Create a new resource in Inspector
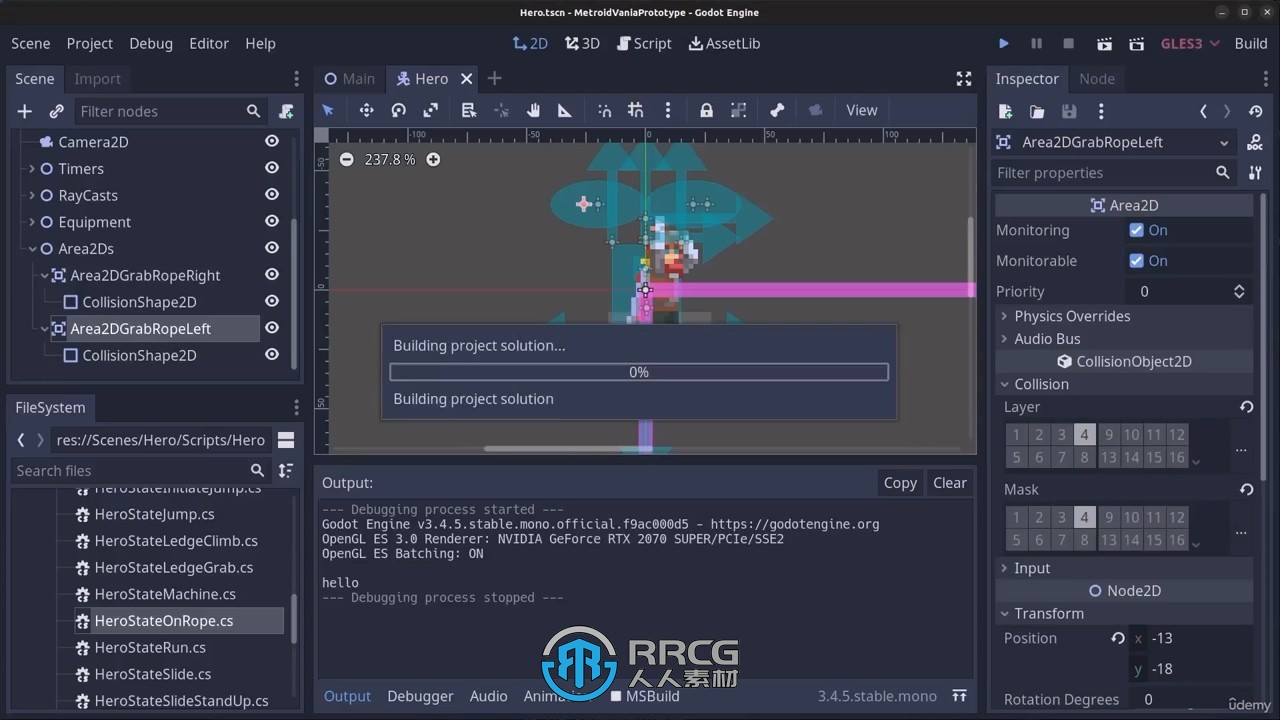This screenshot has width=1280, height=720. pyautogui.click(x=1005, y=111)
